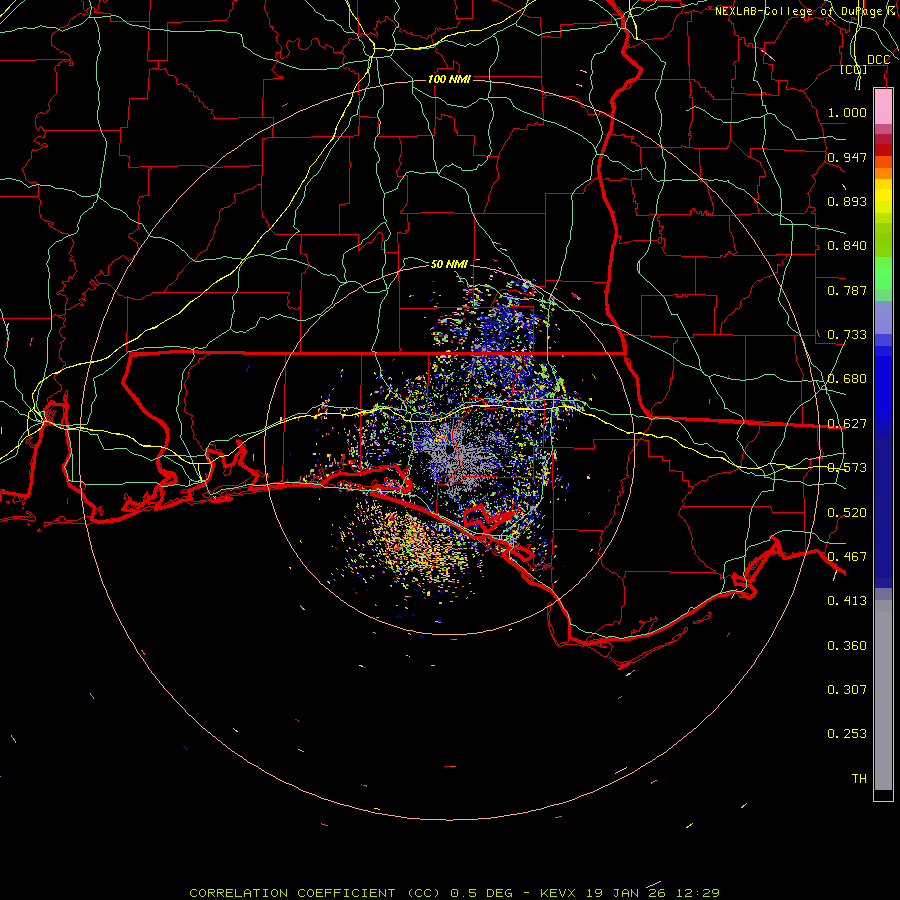Click the Correlation Coefficient KEVX caption text
The width and height of the screenshot is (900, 900).
[x=454, y=892]
